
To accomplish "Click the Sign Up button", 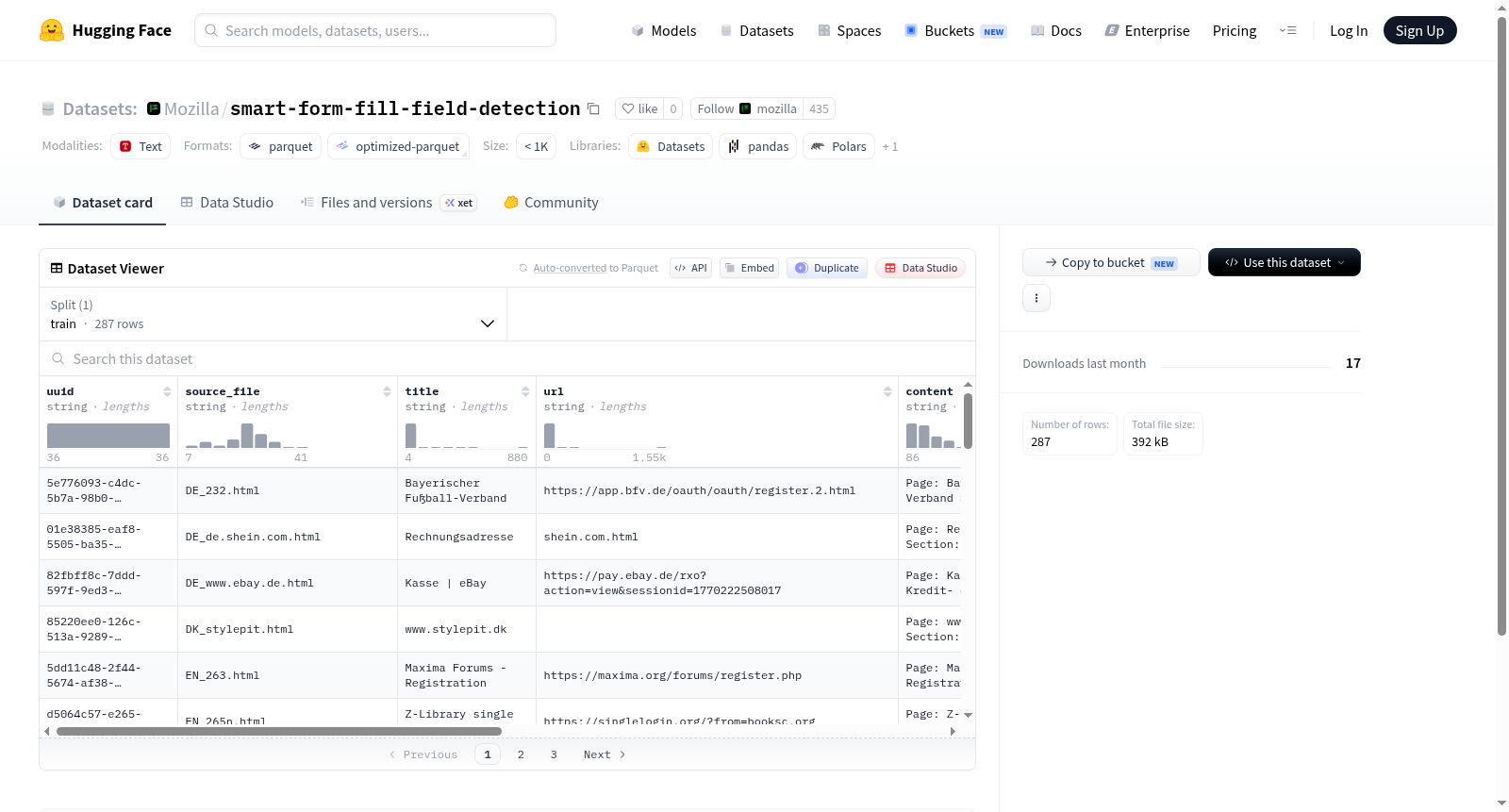I will click(1419, 30).
